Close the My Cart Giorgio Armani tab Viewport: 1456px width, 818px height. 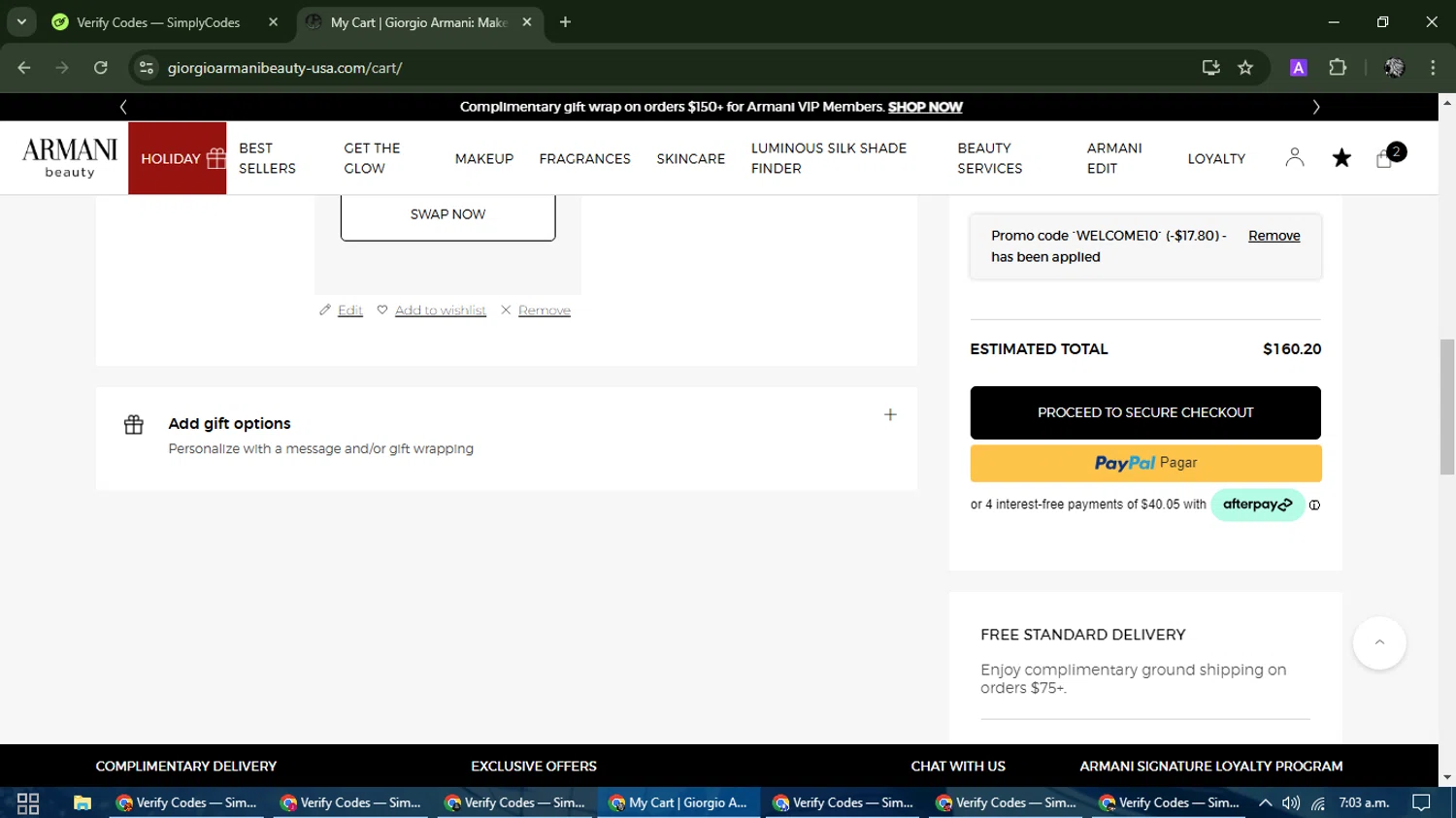(x=527, y=22)
